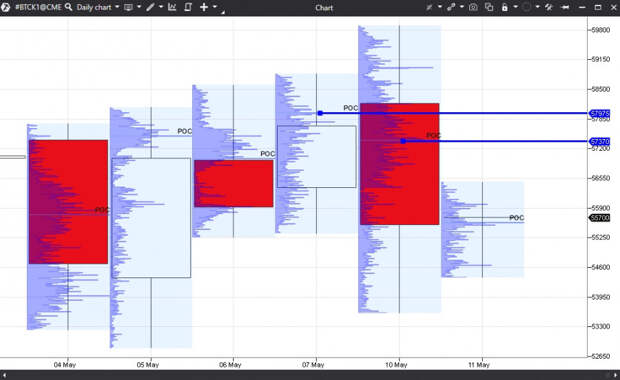Click the 10 May red candle body
The image size is (620, 380).
pos(399,164)
